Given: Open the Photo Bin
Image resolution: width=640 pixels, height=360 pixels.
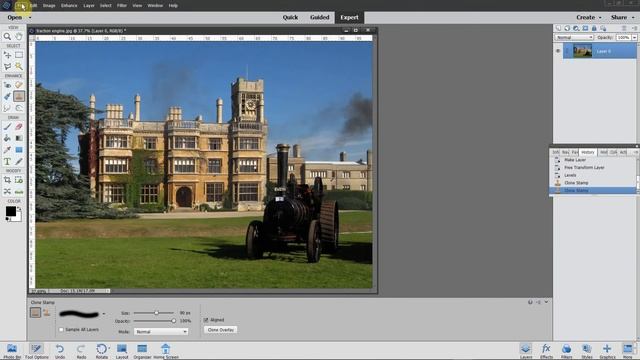Looking at the screenshot, I should [x=12, y=351].
